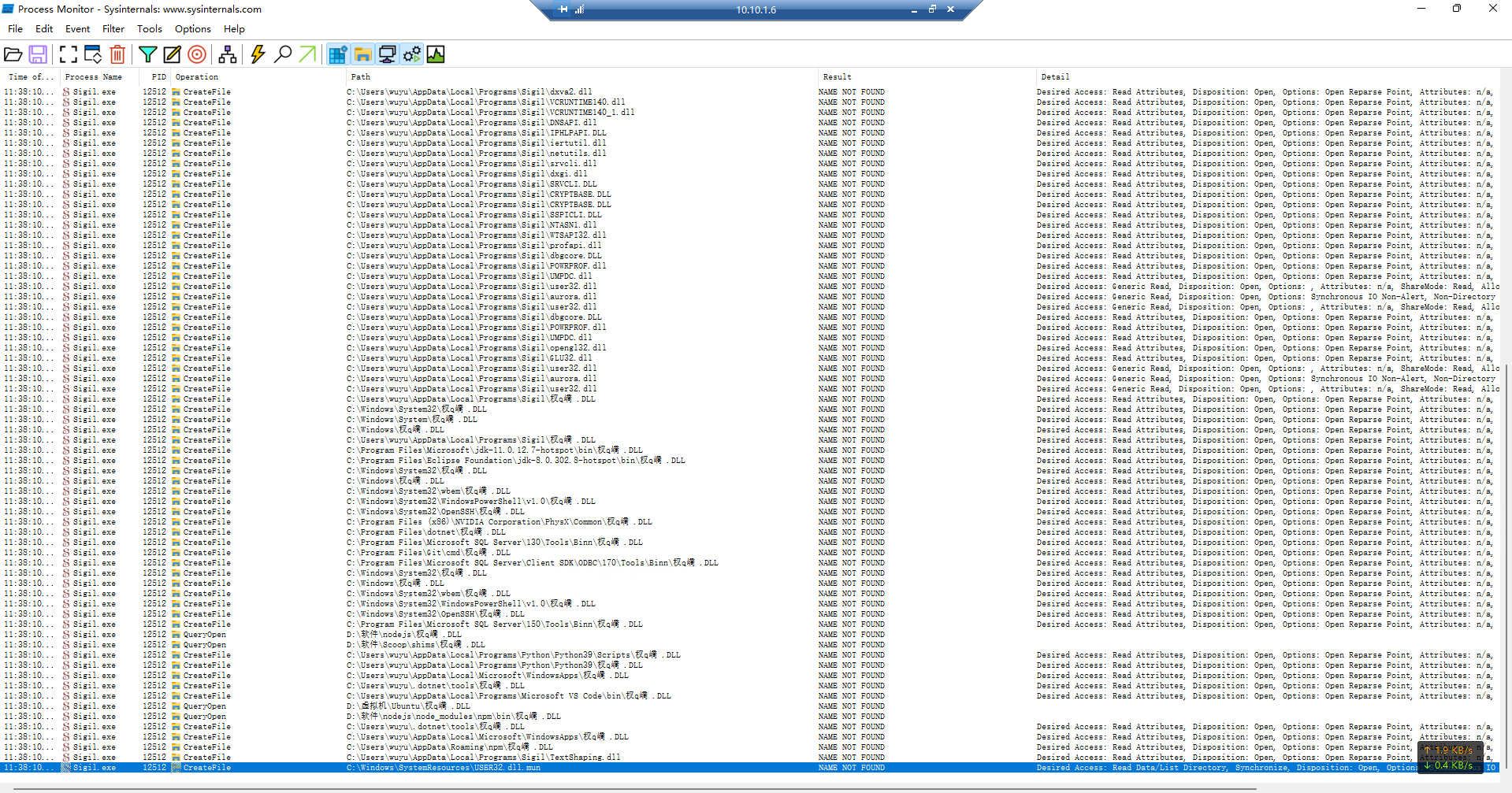Open the Highlight settings using the pencil icon

[173, 54]
